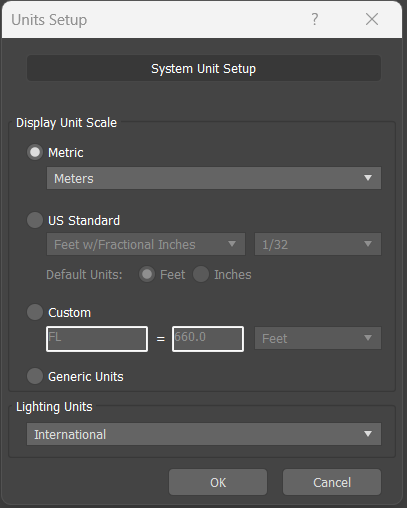Open the International lighting units dropdown

point(204,434)
